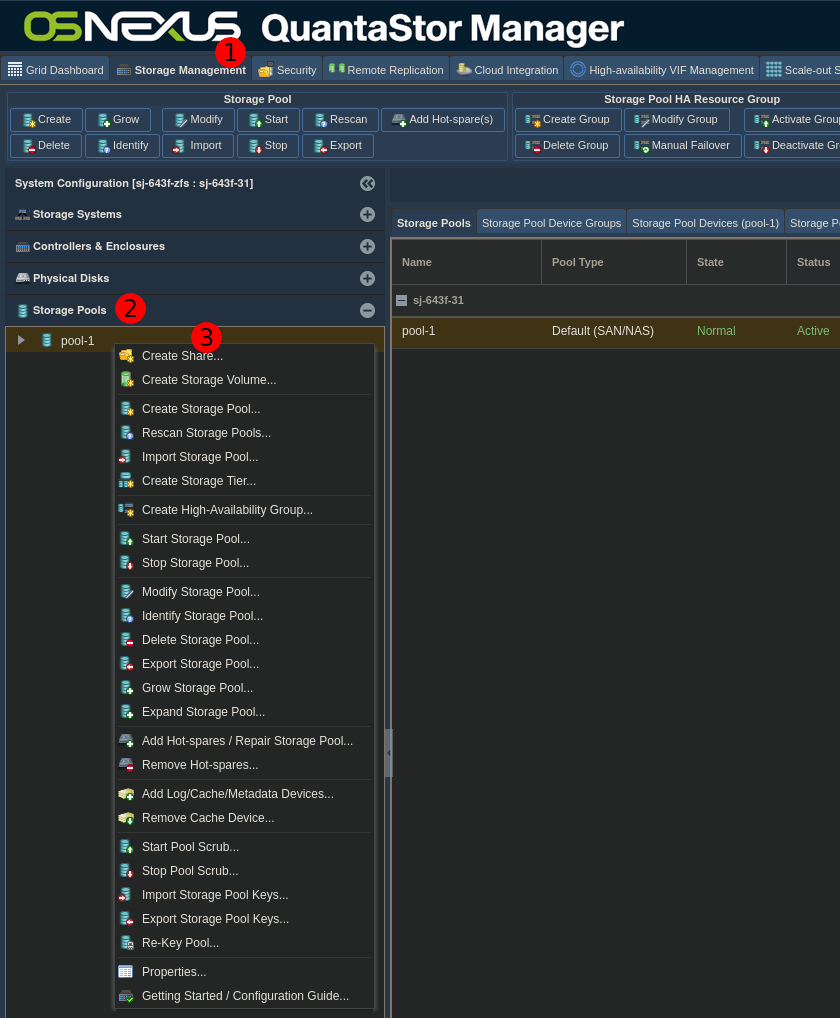Select Start Pool Scrub menu entry
The image size is (840, 1018).
[x=190, y=847]
